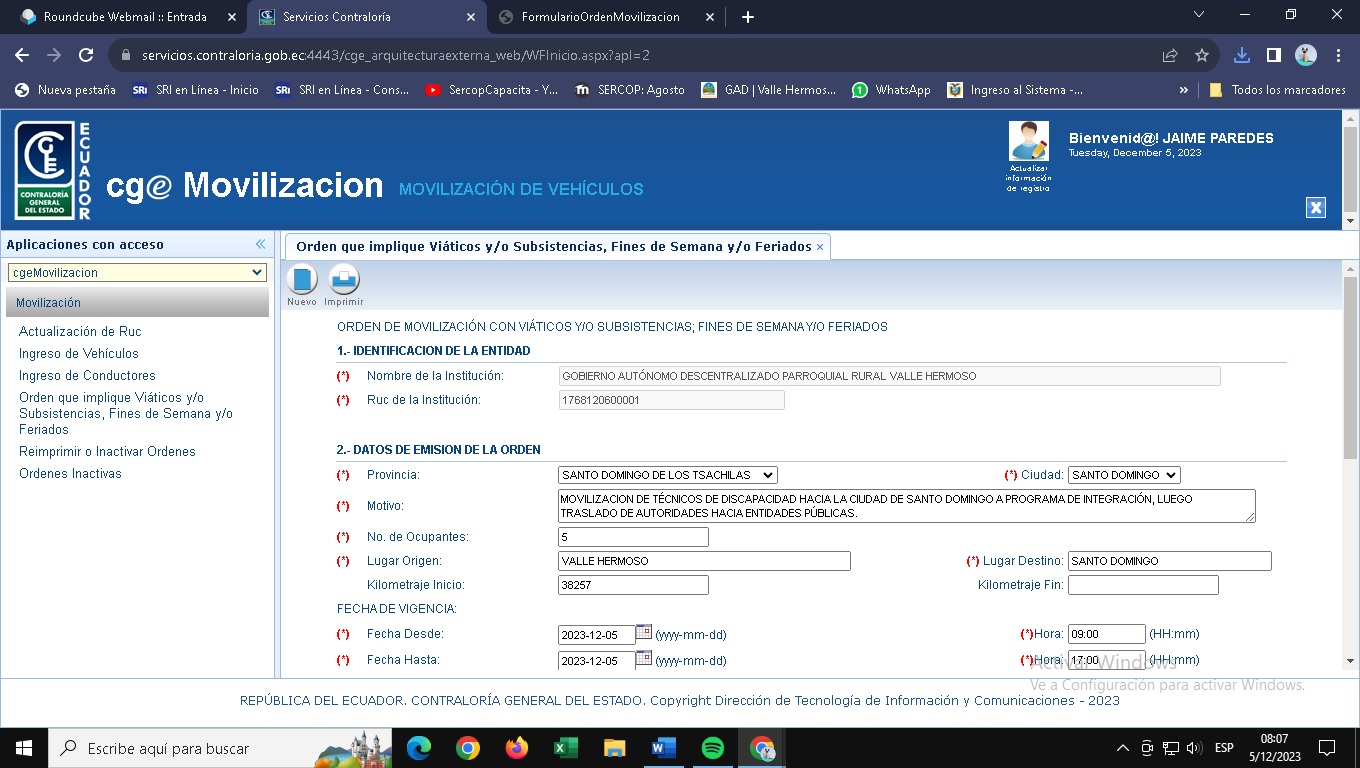Click the Imprimir printer icon

pos(343,280)
